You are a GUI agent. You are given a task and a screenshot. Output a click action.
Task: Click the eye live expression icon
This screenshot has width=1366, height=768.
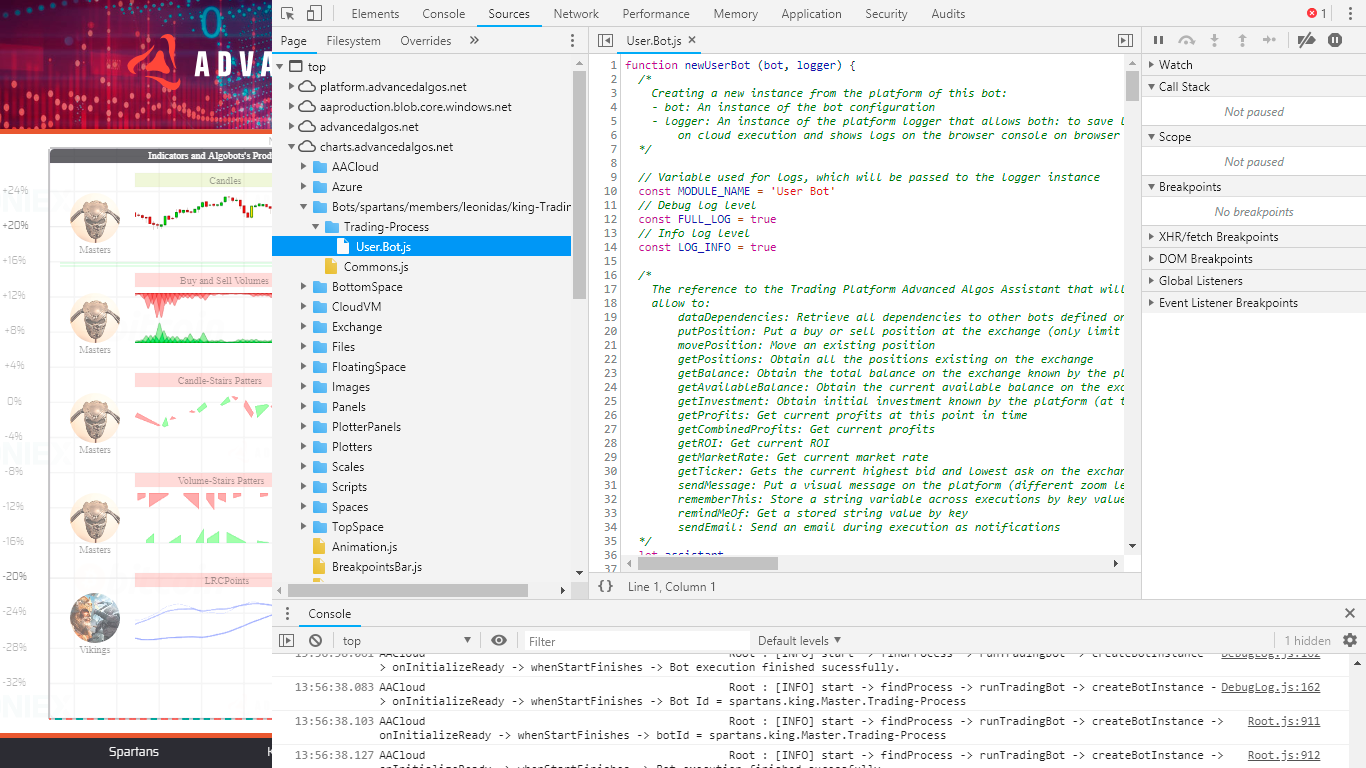pyautogui.click(x=499, y=641)
